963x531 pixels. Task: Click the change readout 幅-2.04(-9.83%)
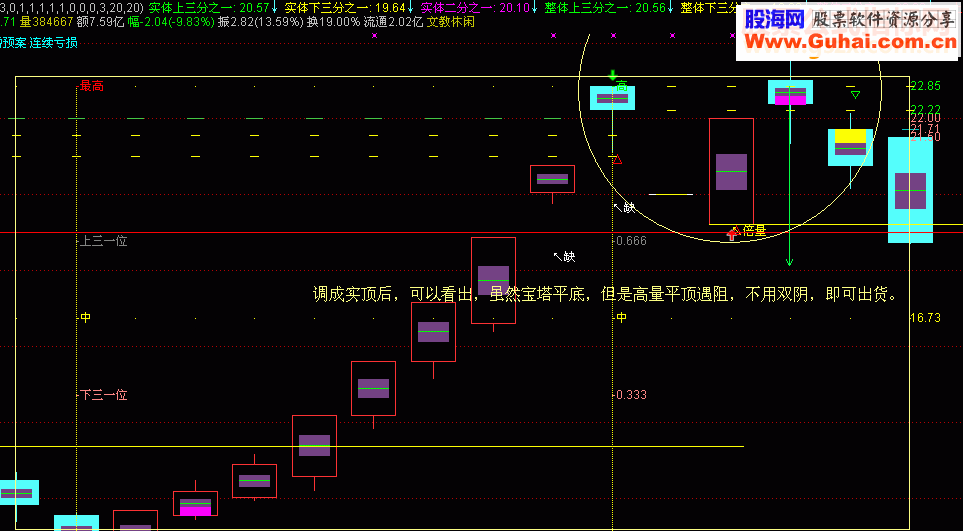[x=172, y=22]
